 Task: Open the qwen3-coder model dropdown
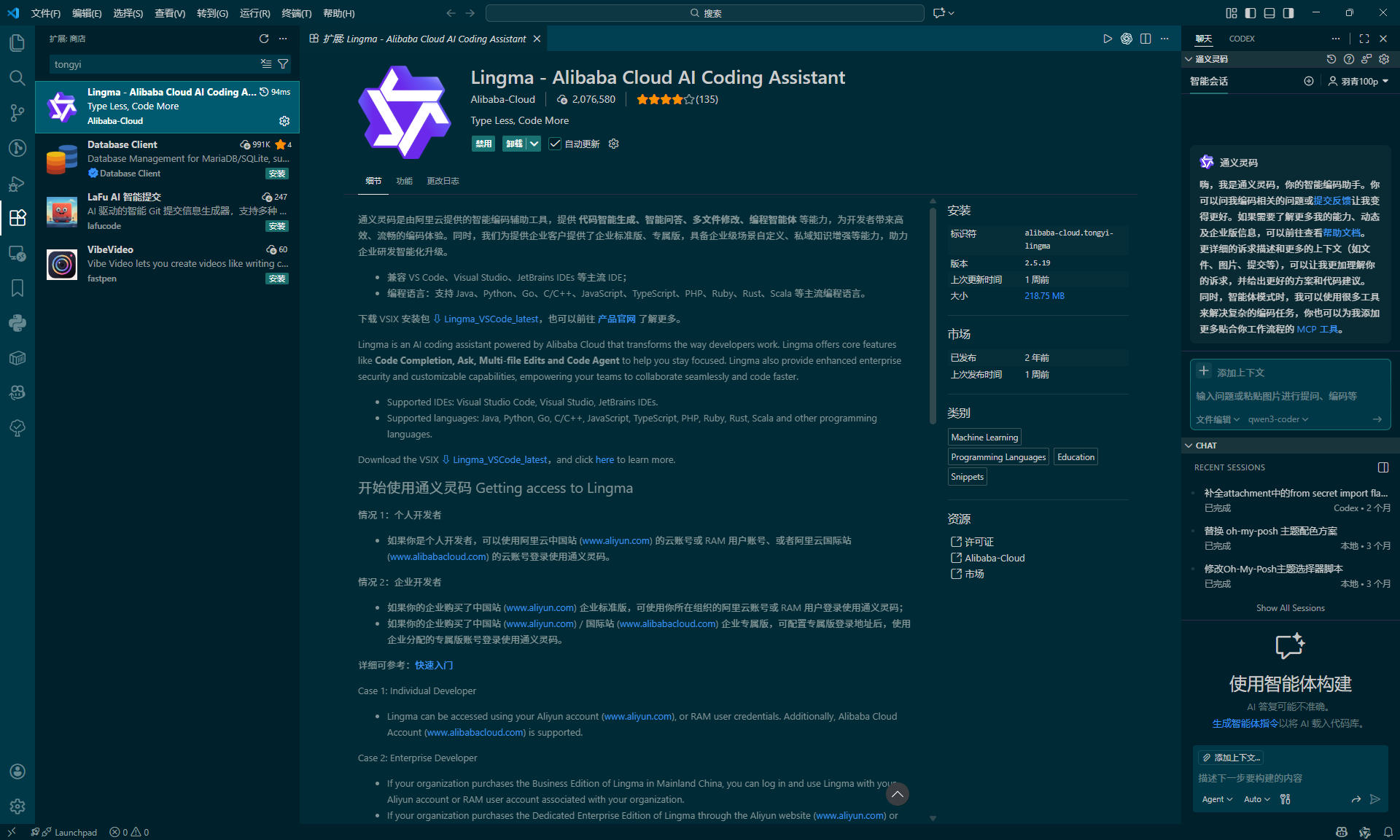(x=1277, y=419)
